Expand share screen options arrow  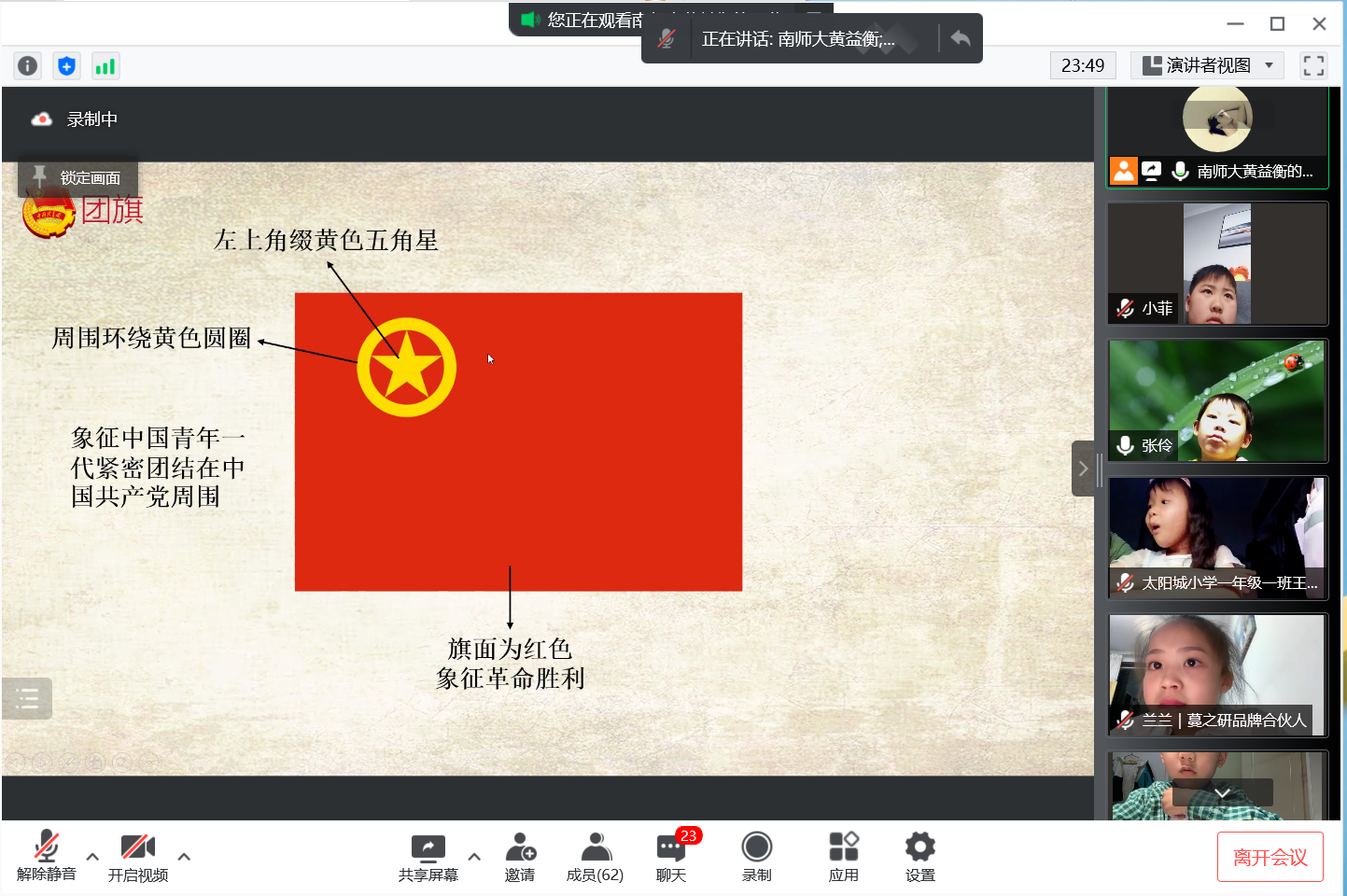[x=474, y=856]
